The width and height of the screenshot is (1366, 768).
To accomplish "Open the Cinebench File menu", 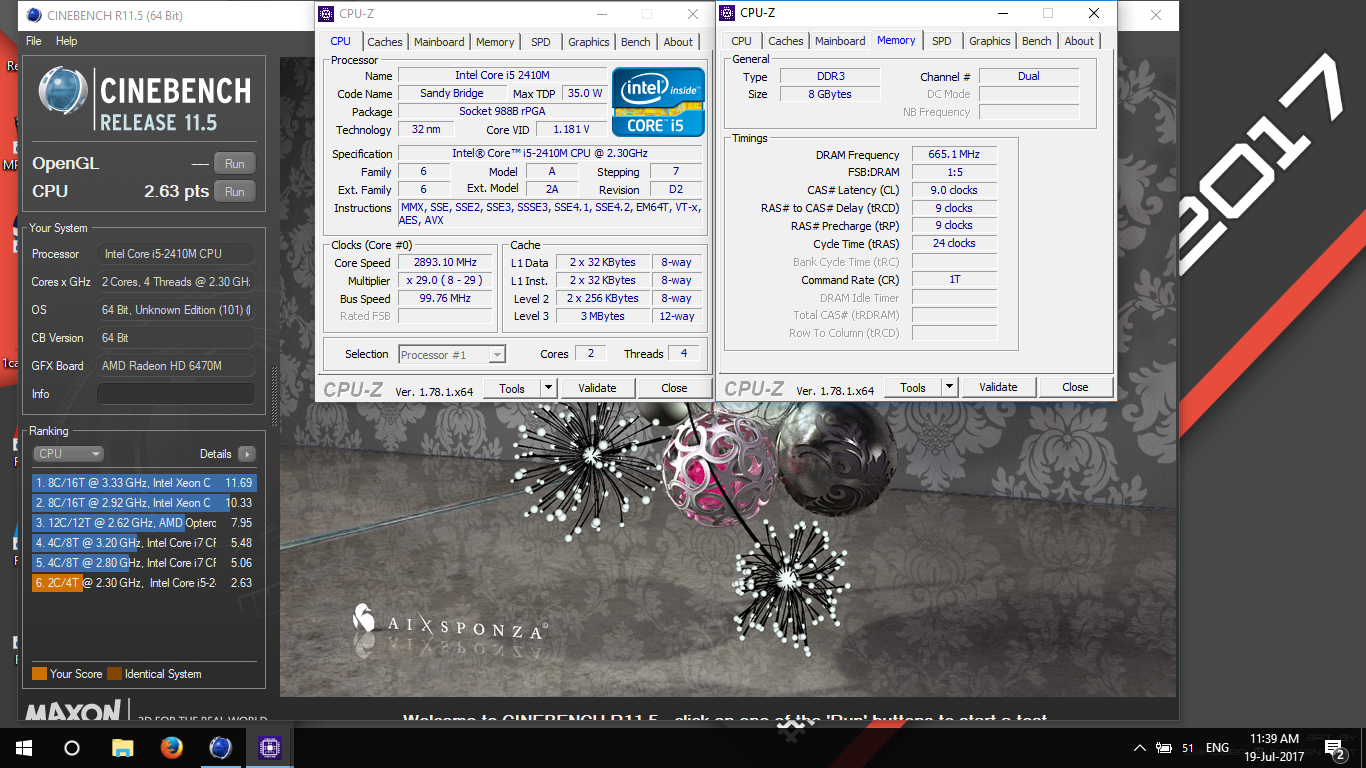I will (x=33, y=41).
